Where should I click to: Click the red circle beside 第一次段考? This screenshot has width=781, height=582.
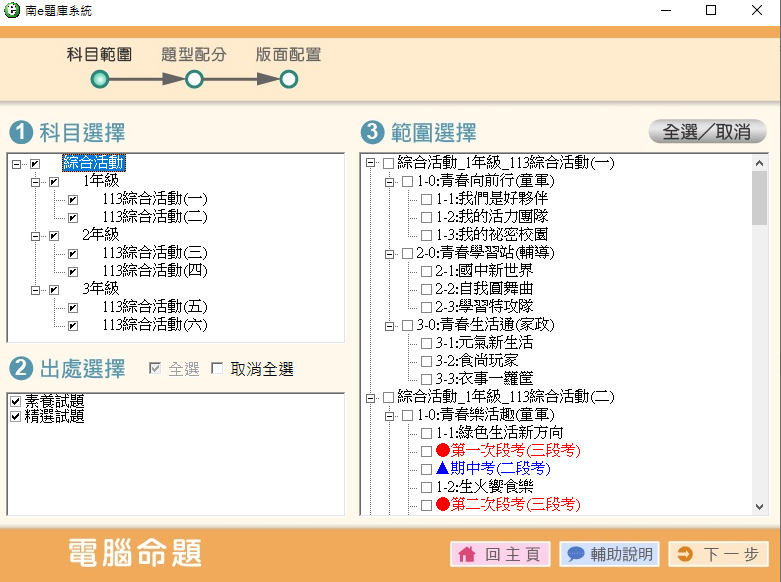point(443,451)
